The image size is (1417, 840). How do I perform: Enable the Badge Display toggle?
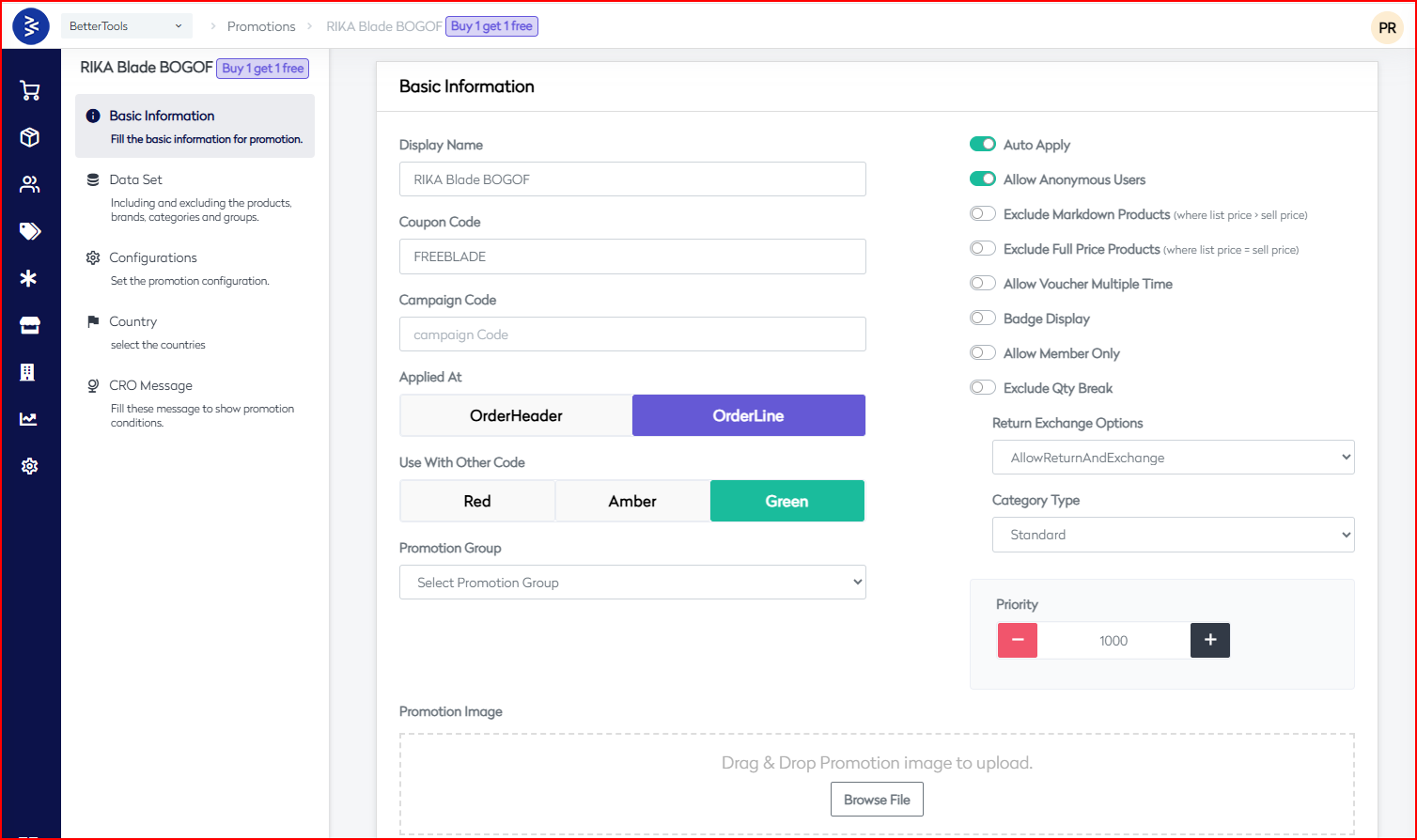click(983, 319)
